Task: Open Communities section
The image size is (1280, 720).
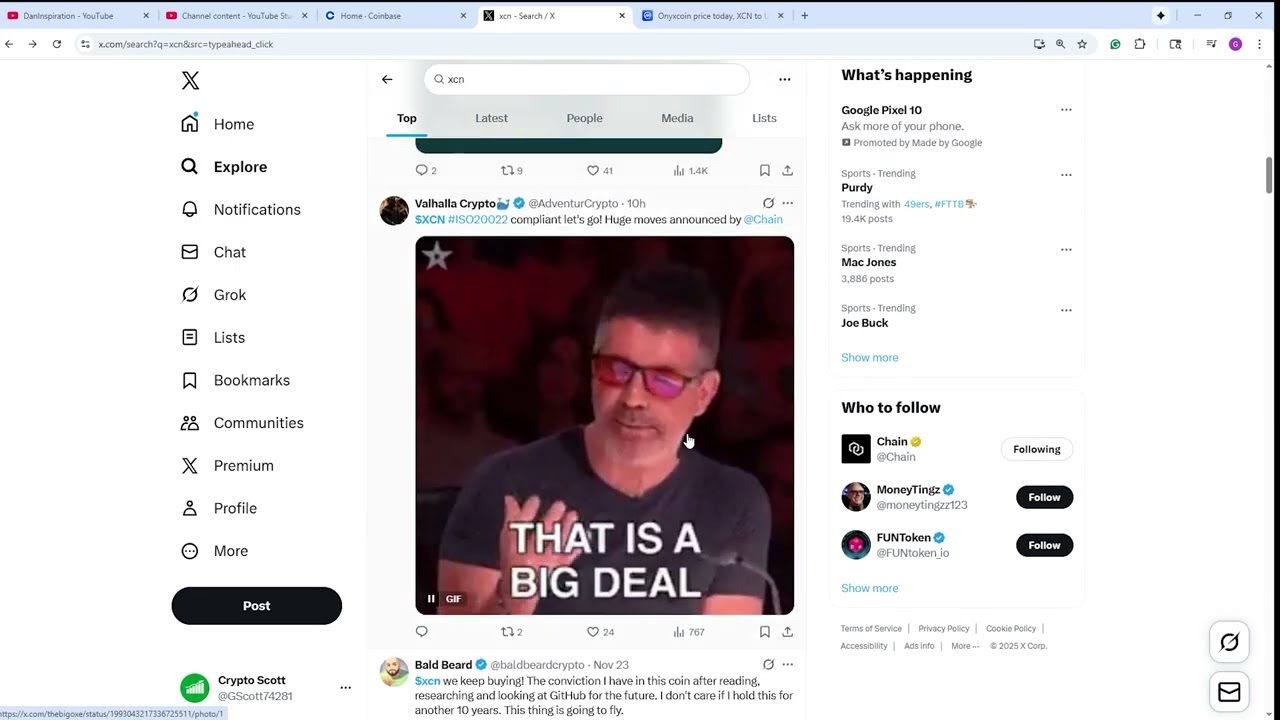Action: [241, 423]
